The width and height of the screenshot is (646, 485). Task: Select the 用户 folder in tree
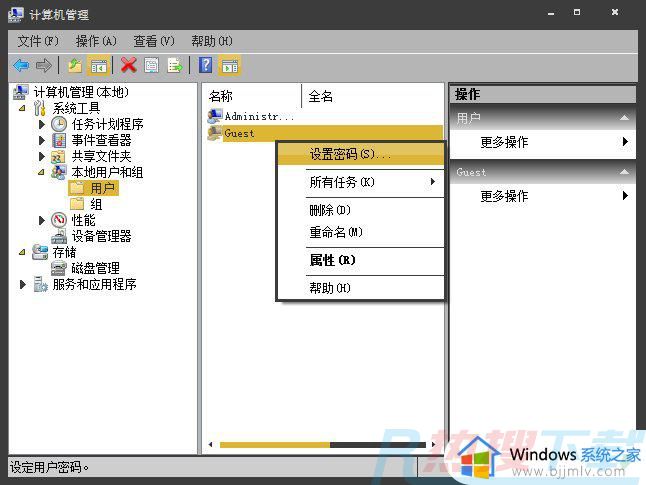pos(94,188)
